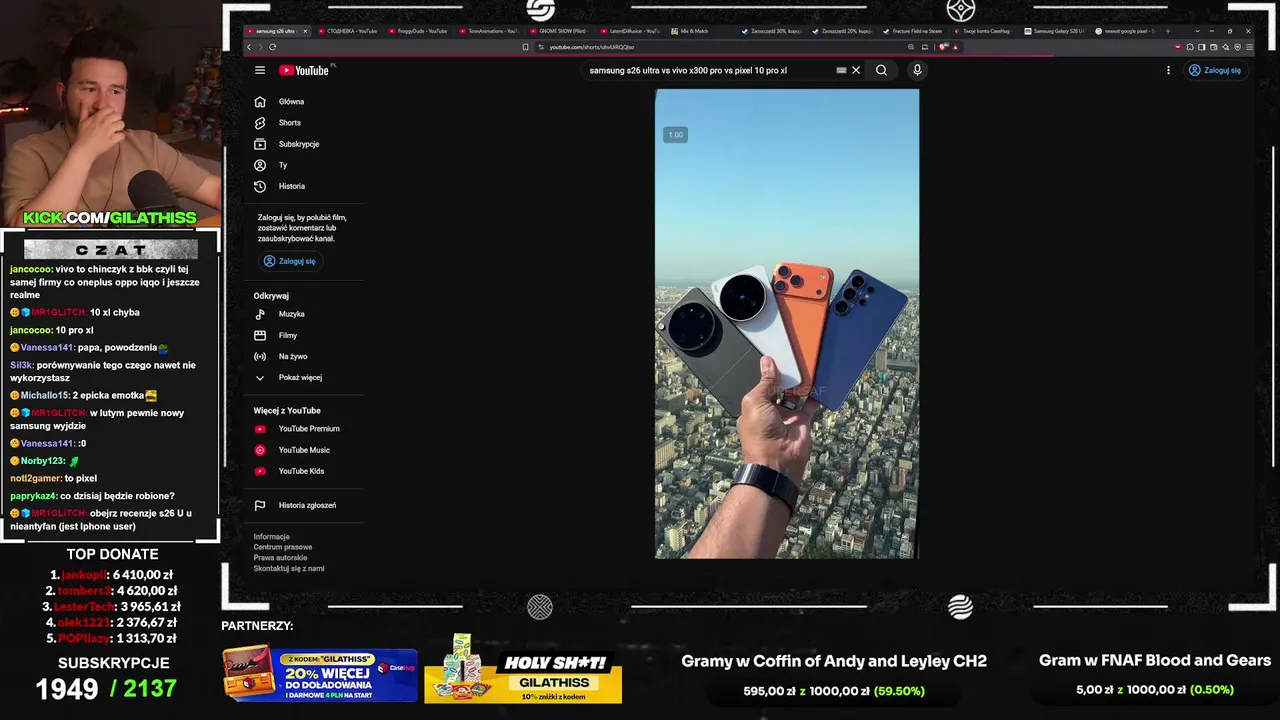Screen dimensions: 1280x720
Task: Click the 1.00 speed badge on the Short
Action: point(676,135)
